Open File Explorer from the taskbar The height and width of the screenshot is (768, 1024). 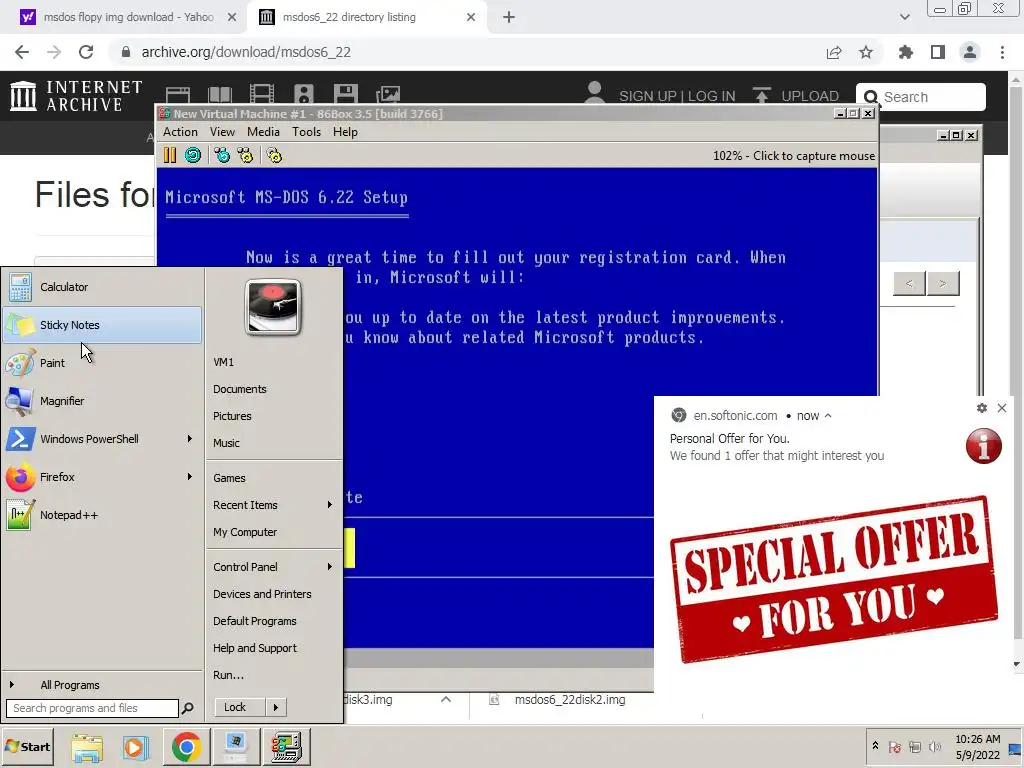88,748
